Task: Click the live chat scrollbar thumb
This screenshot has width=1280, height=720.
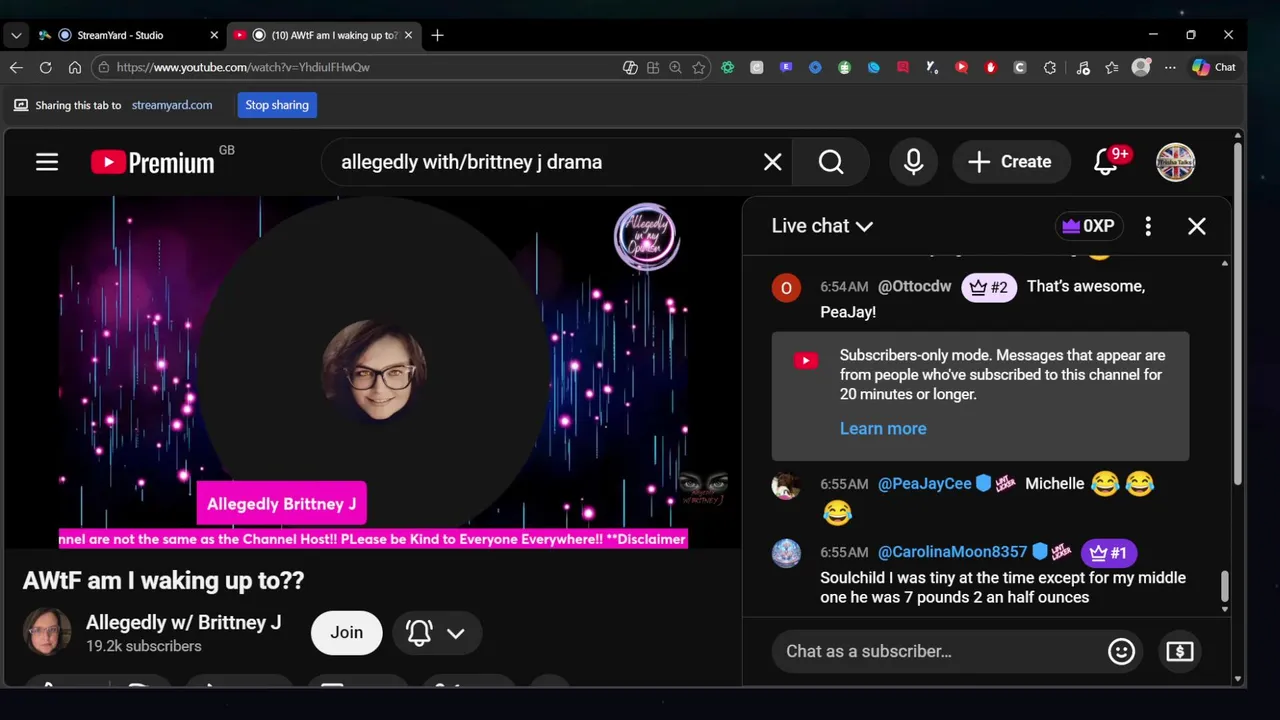Action: click(x=1224, y=586)
